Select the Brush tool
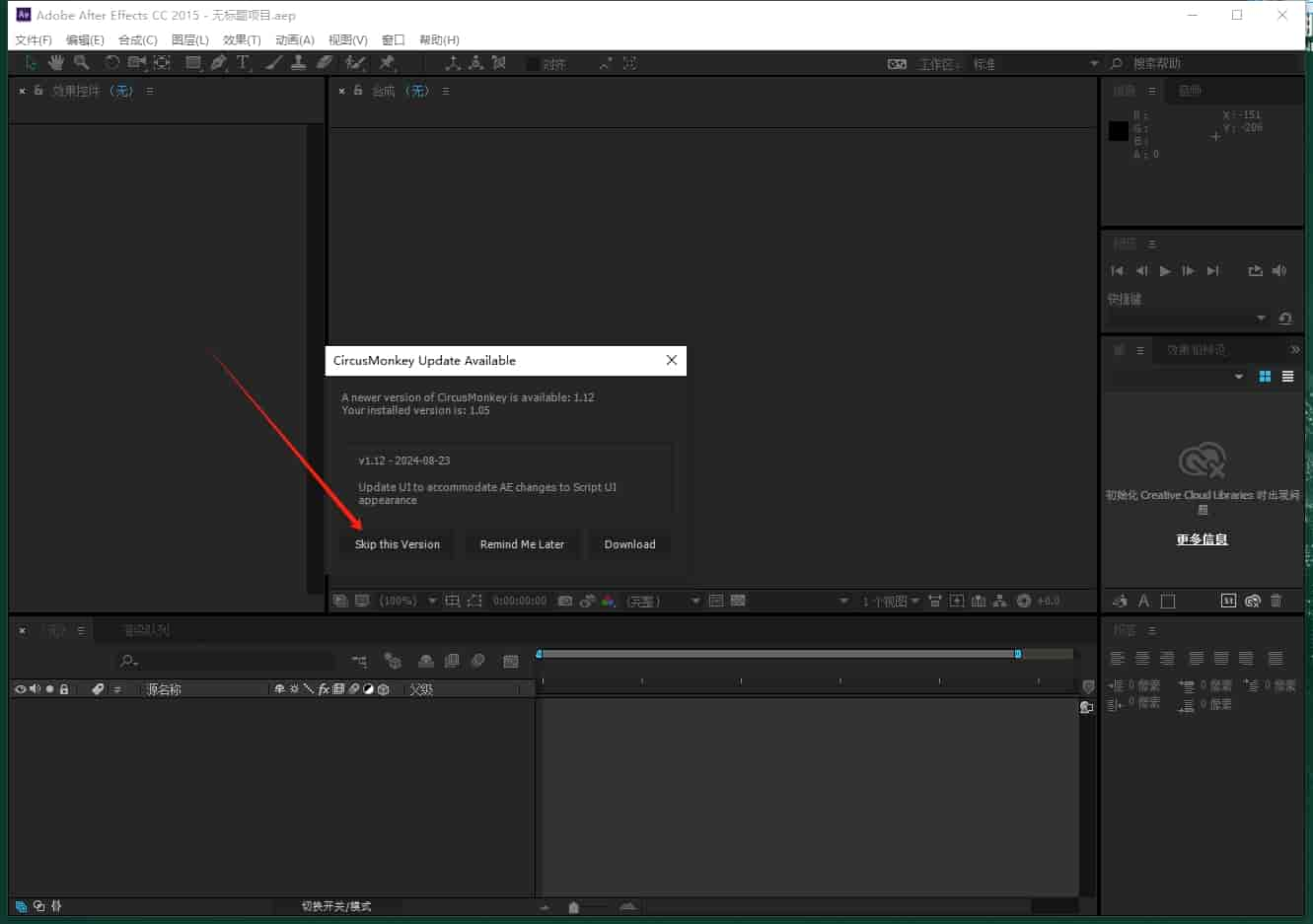Screen dimensions: 1313x924 (x=273, y=63)
